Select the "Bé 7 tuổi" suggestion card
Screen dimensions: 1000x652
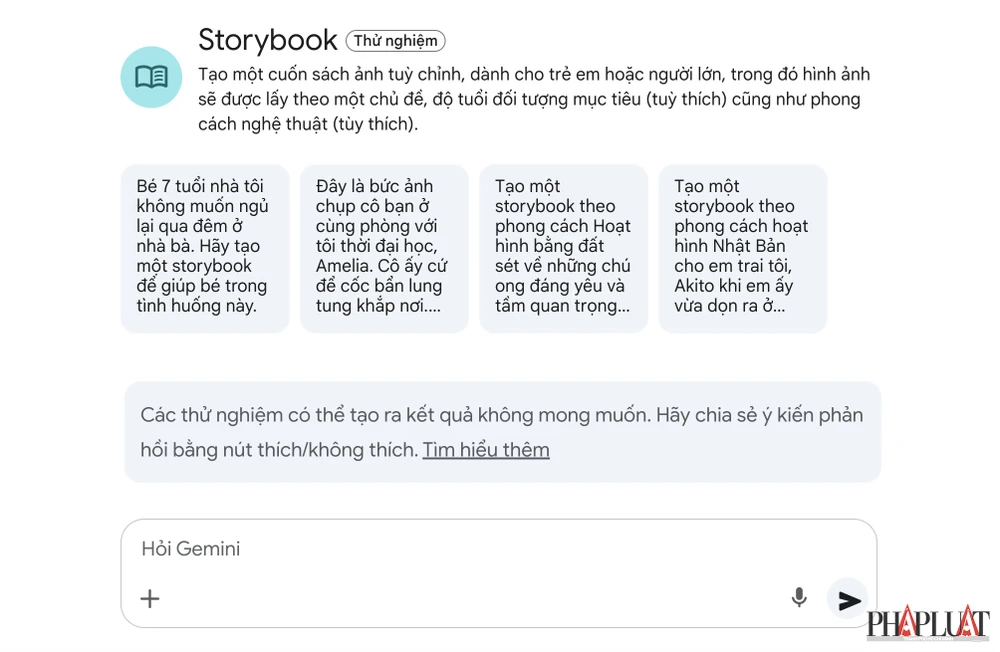point(204,247)
